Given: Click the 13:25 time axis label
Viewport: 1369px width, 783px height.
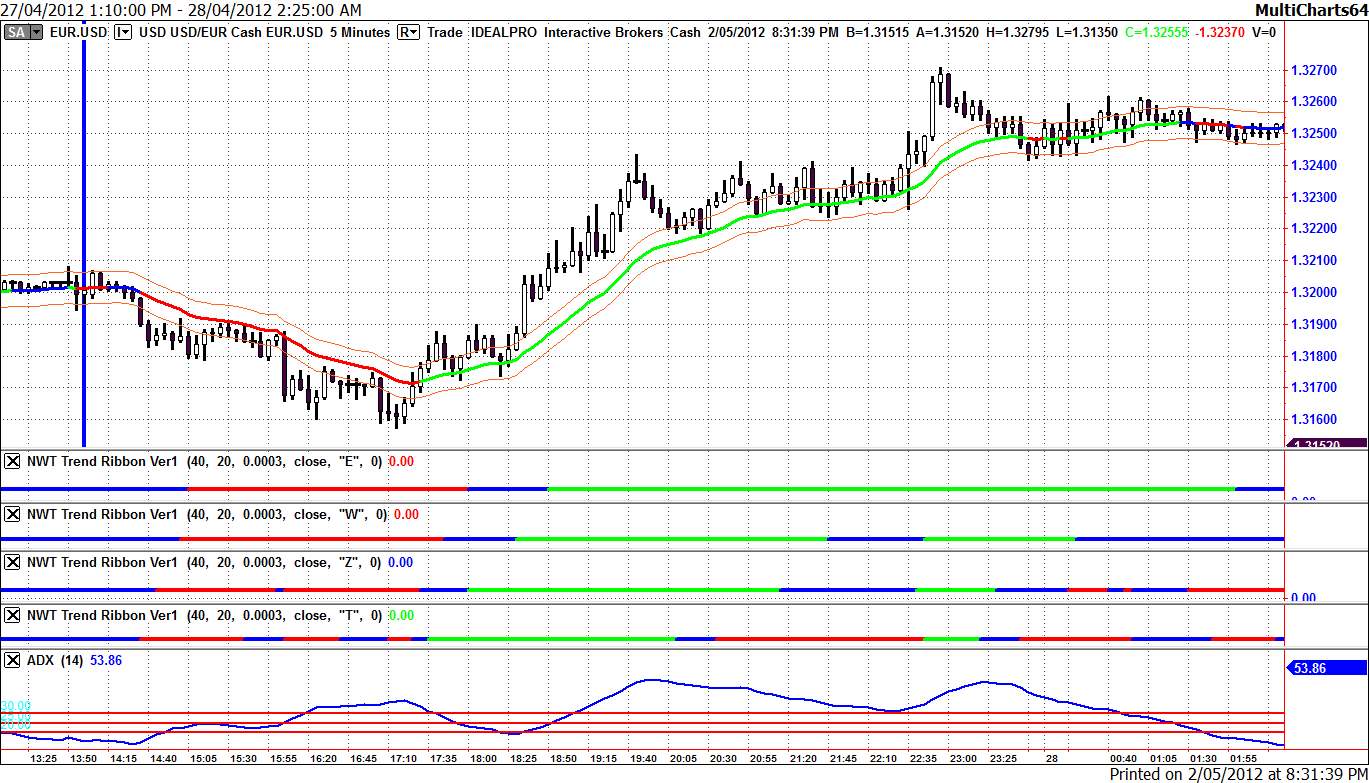Looking at the screenshot, I should pyautogui.click(x=44, y=759).
